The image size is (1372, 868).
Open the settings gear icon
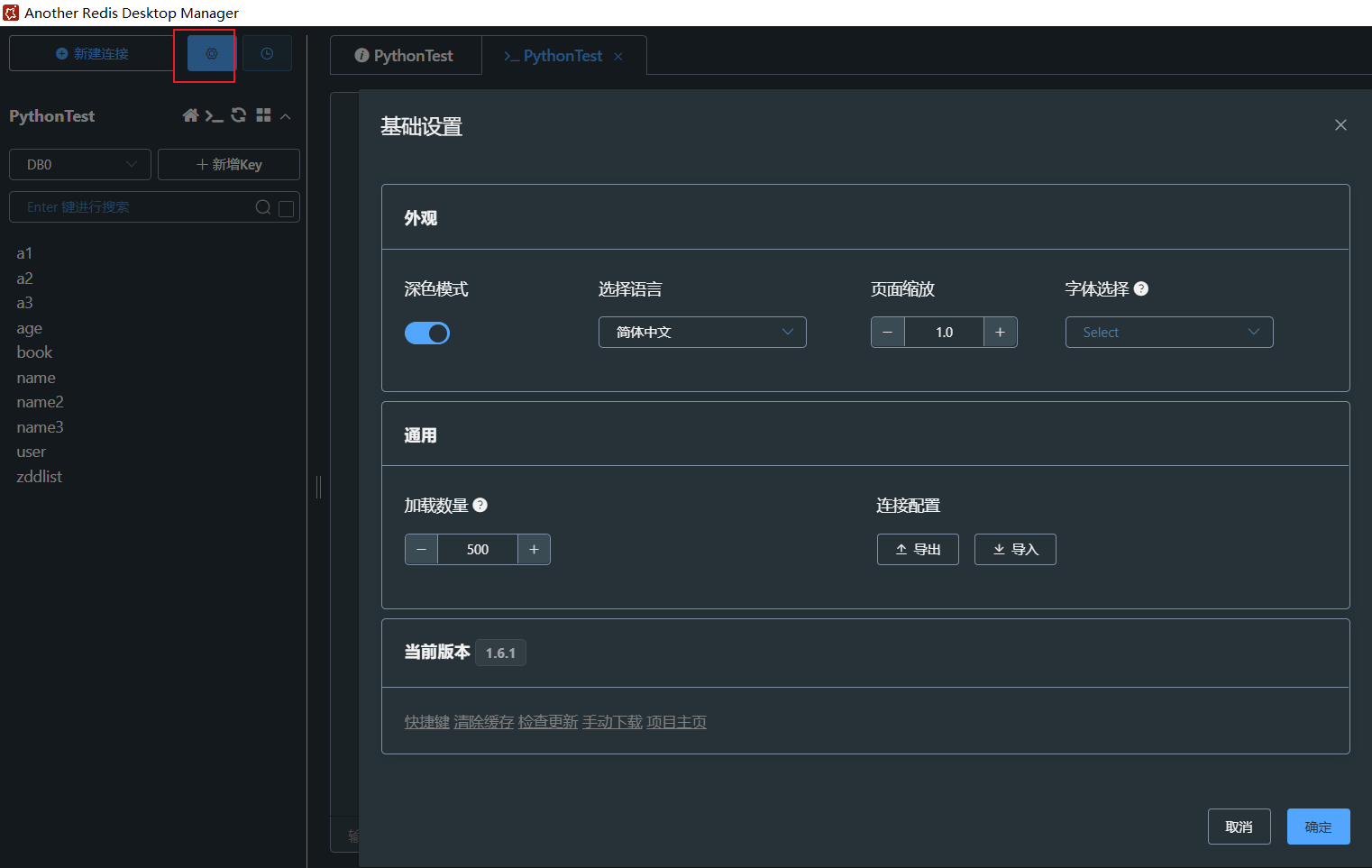coord(212,54)
